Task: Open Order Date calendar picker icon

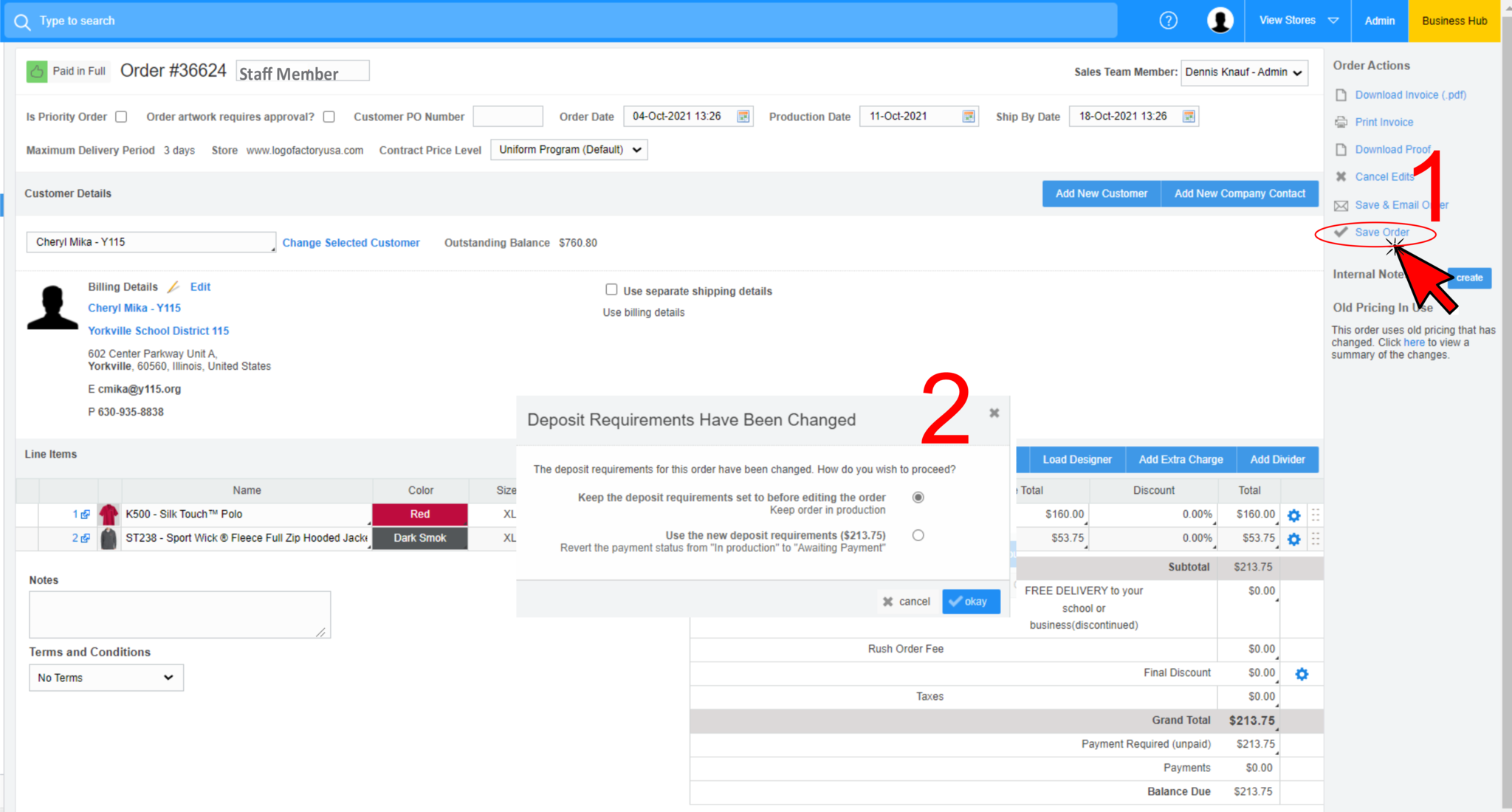Action: pyautogui.click(x=743, y=117)
